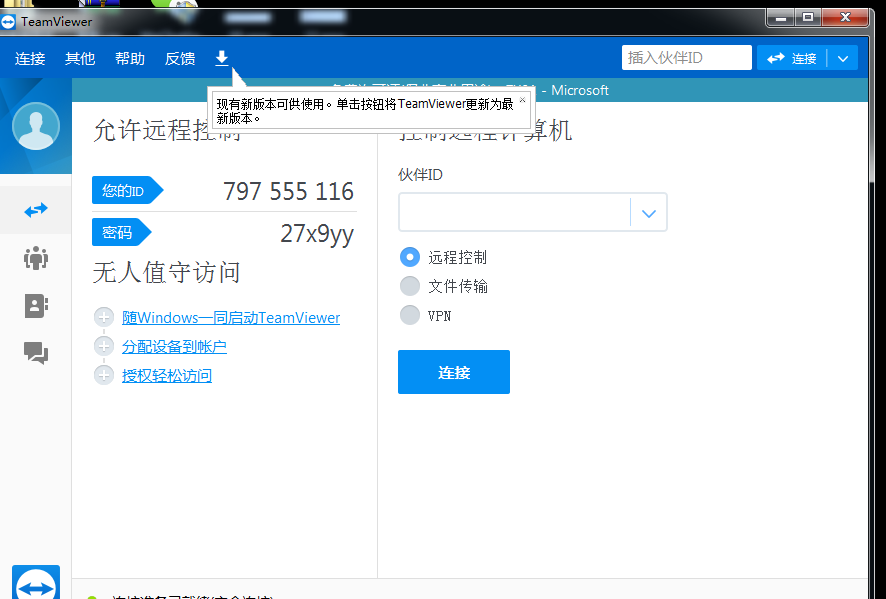
Task: Open the Meeting sidebar icon
Action: pos(36,258)
